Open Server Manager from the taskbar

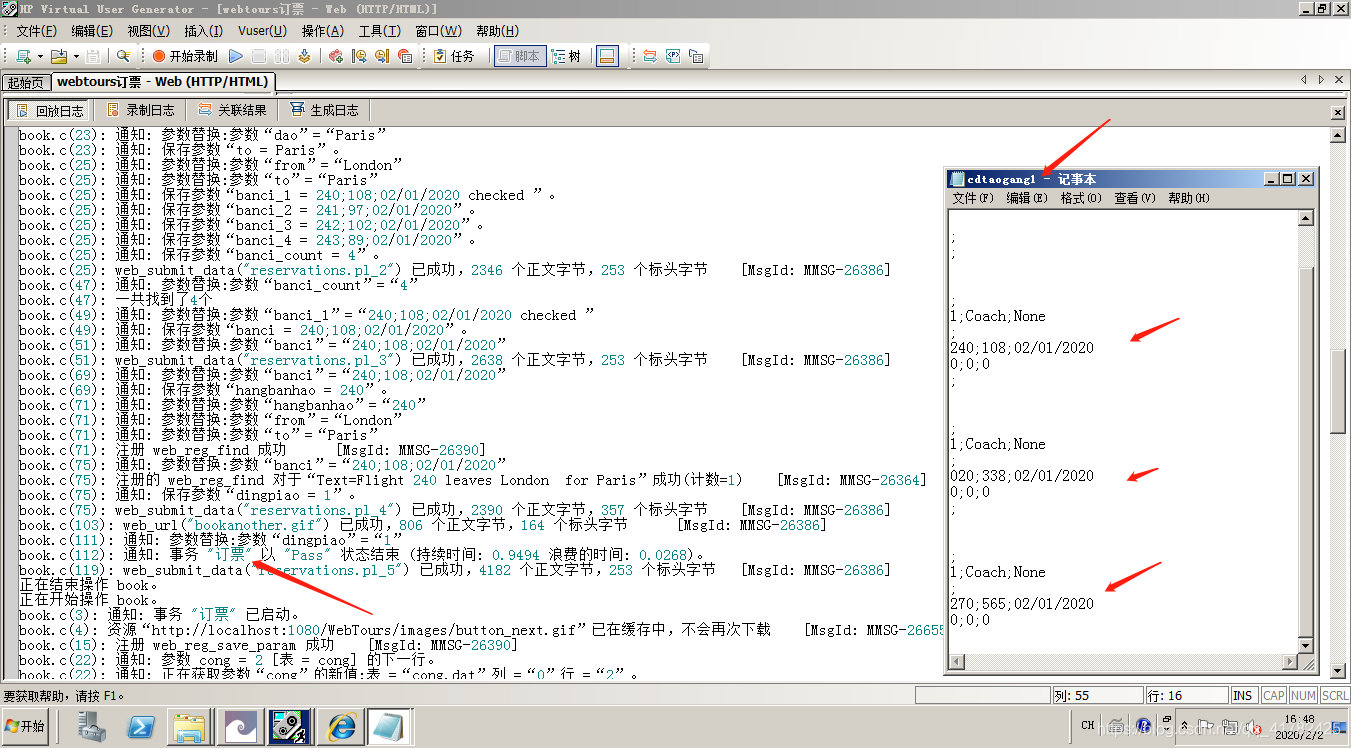[93, 727]
